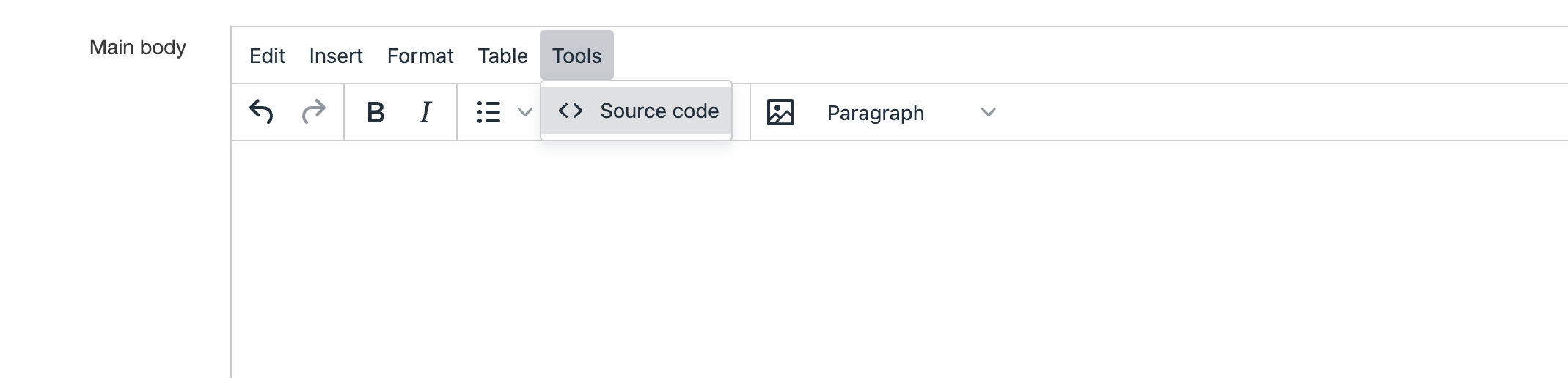Expand the bullet list style chevron
Image resolution: width=1568 pixels, height=378 pixels.
[524, 112]
